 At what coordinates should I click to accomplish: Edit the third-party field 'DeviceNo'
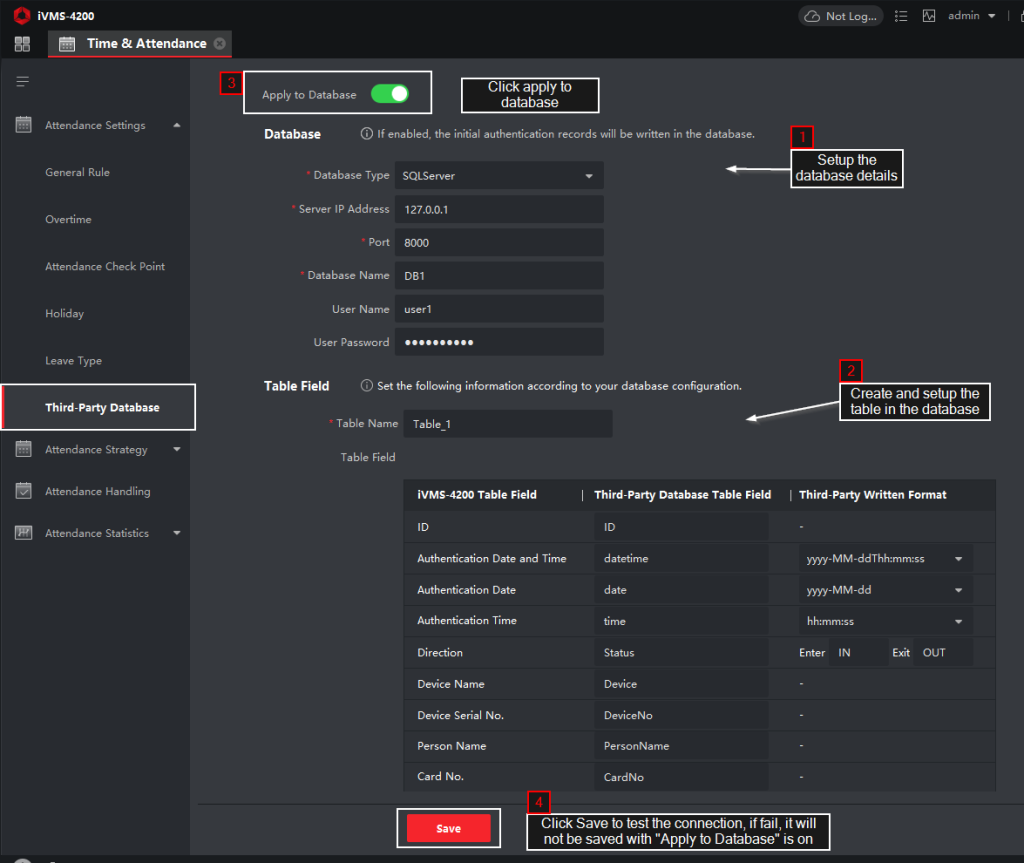coord(681,715)
